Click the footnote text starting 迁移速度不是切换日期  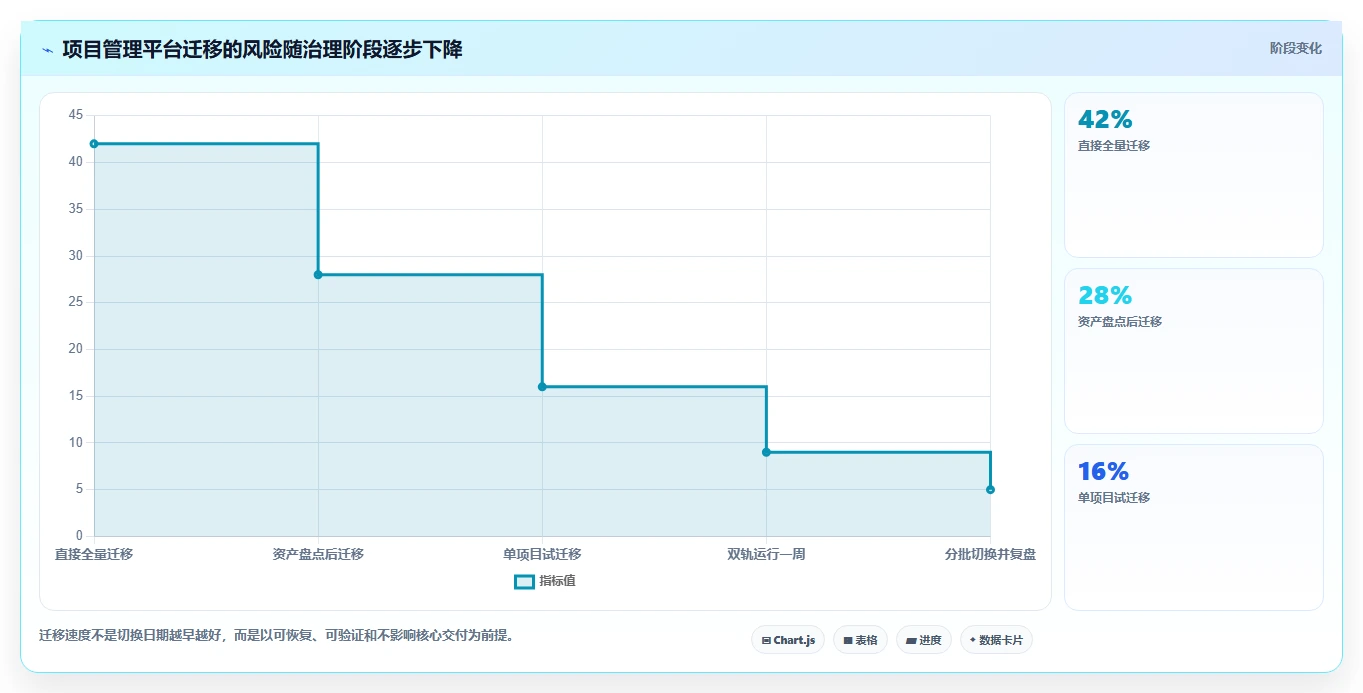[276, 635]
